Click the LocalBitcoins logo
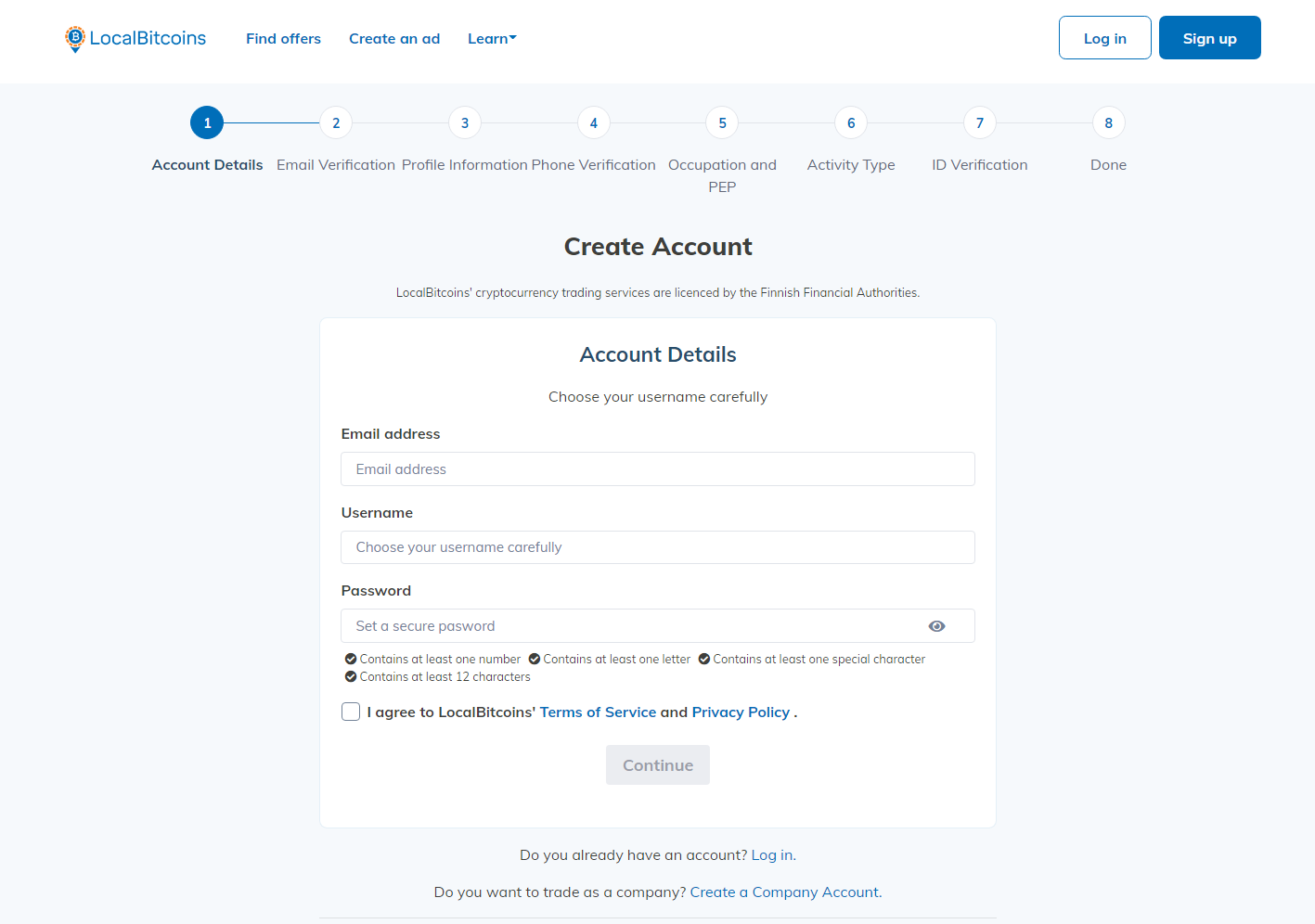The image size is (1315, 924). tap(135, 38)
